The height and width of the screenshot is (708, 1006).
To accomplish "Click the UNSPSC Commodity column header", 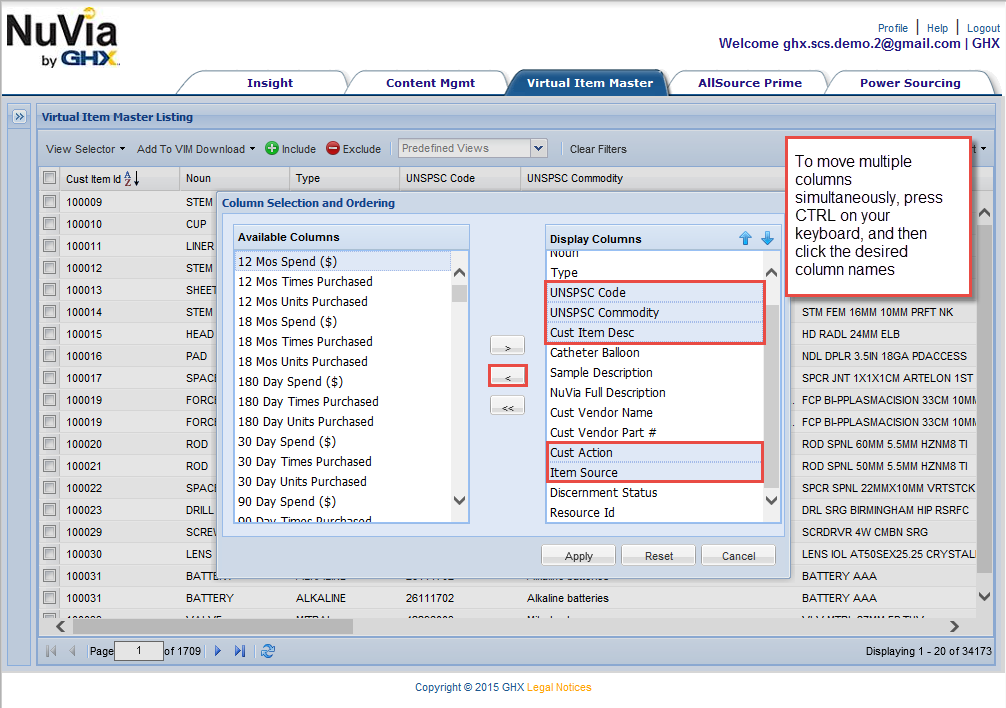I will (x=653, y=178).
